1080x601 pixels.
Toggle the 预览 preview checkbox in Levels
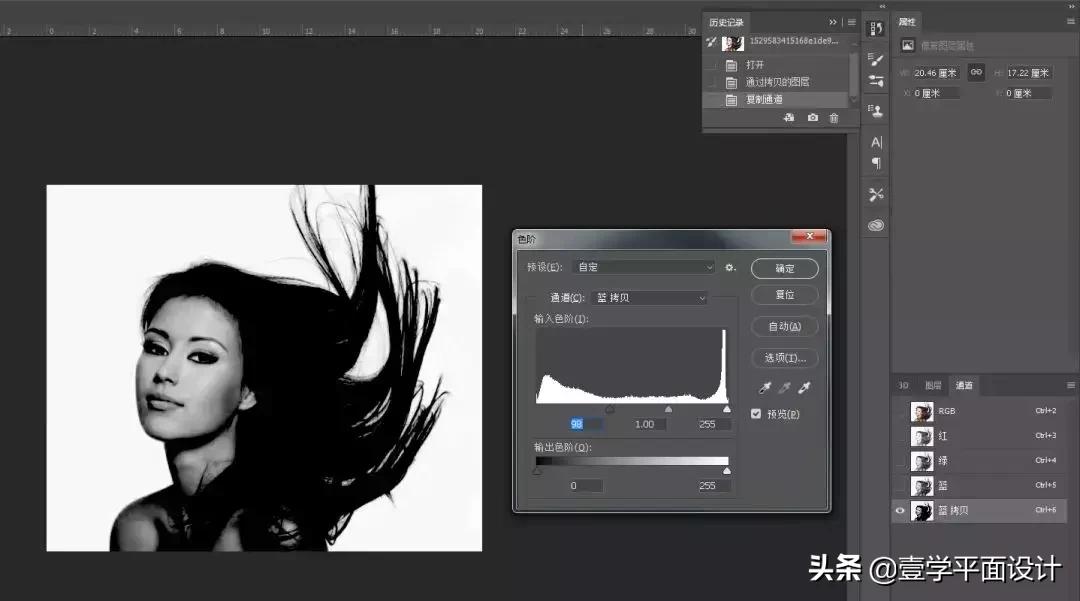pyautogui.click(x=757, y=413)
